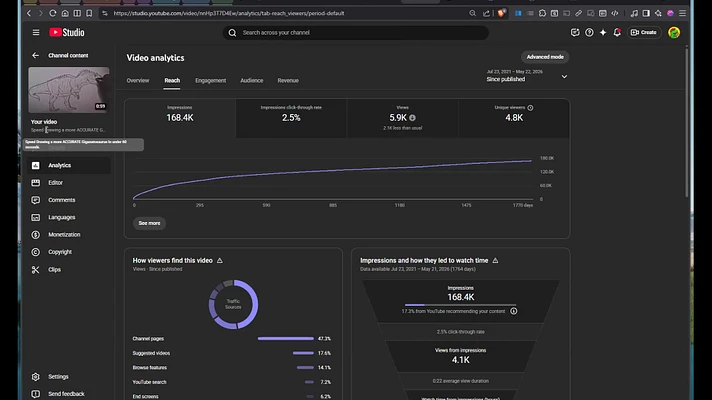This screenshot has height=400, width=712.
Task: Click the icon left of help
Action: point(575,33)
